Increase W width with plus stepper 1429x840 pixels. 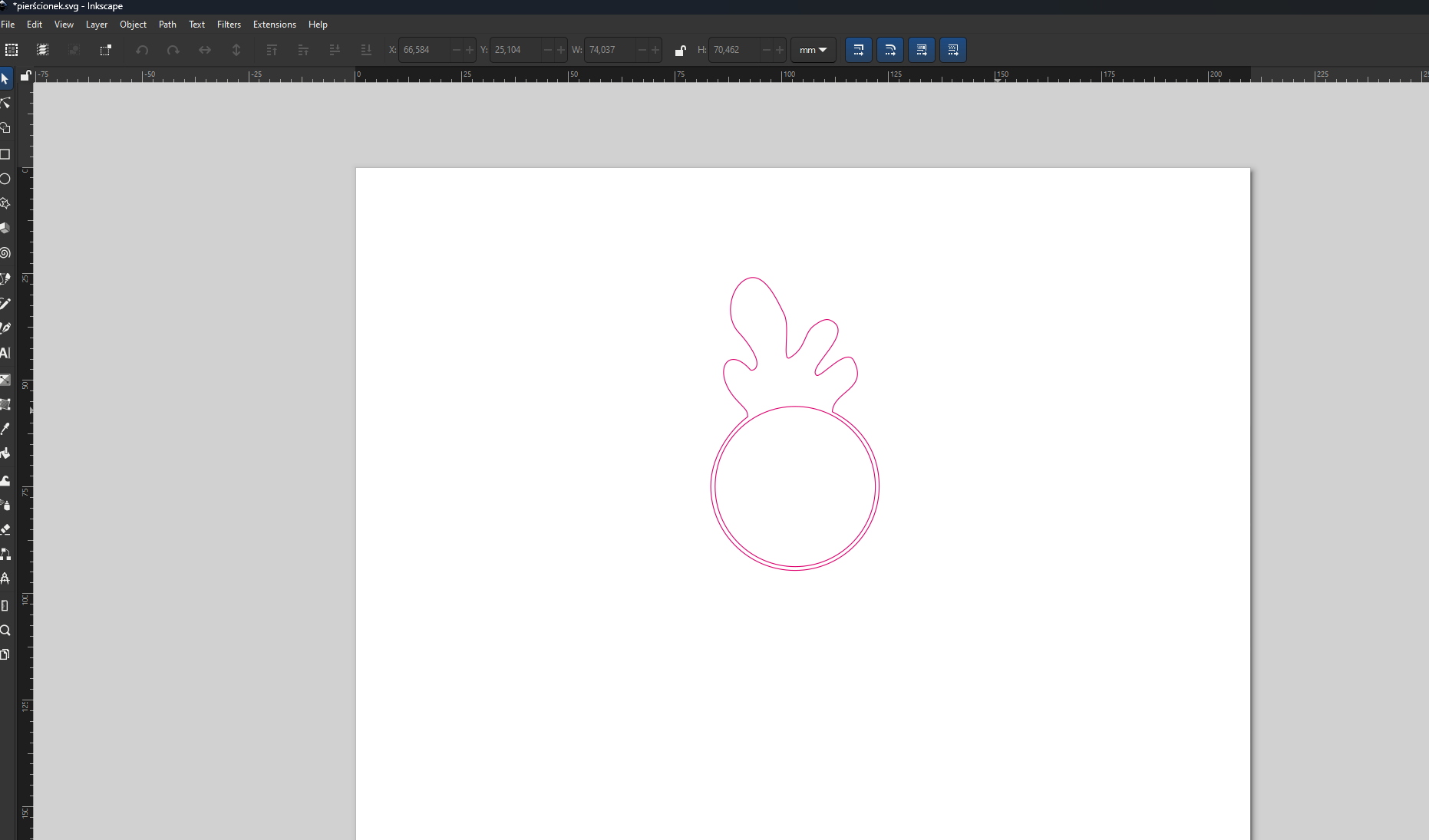[655, 50]
